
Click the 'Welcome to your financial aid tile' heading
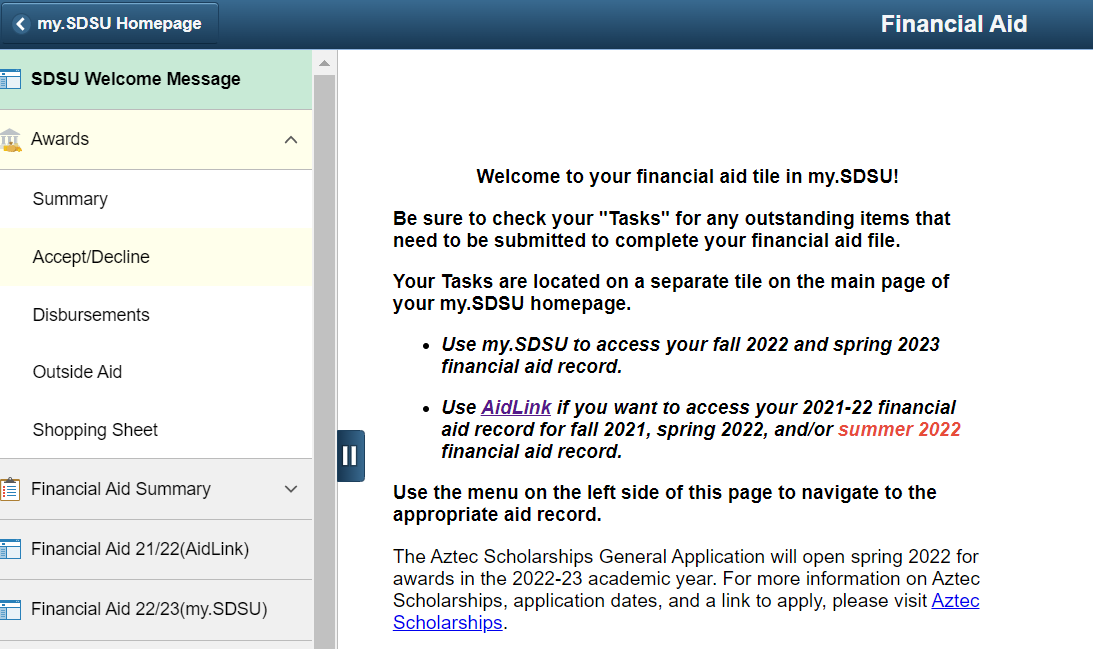(687, 176)
